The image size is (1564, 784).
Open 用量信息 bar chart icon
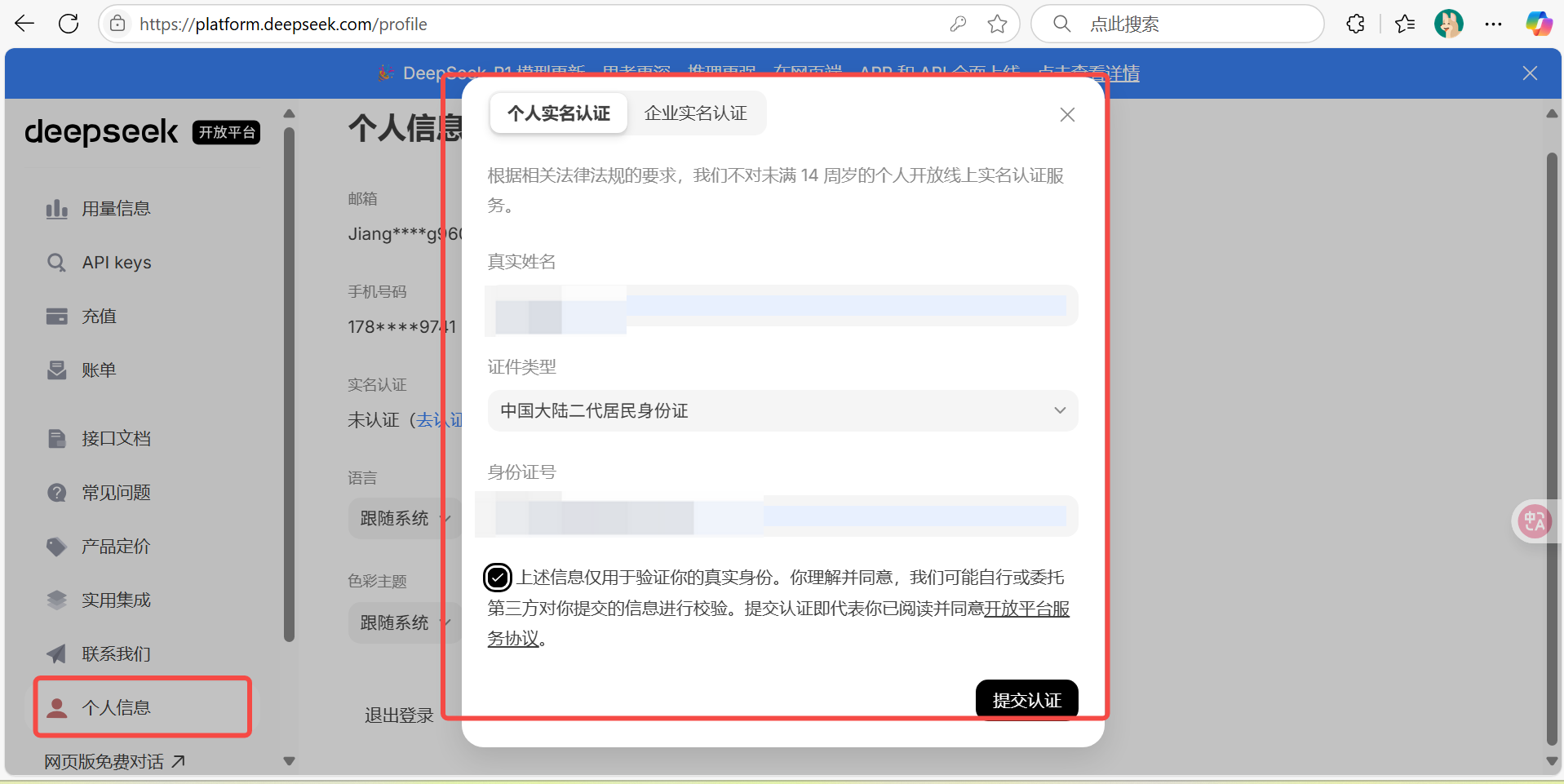[56, 209]
